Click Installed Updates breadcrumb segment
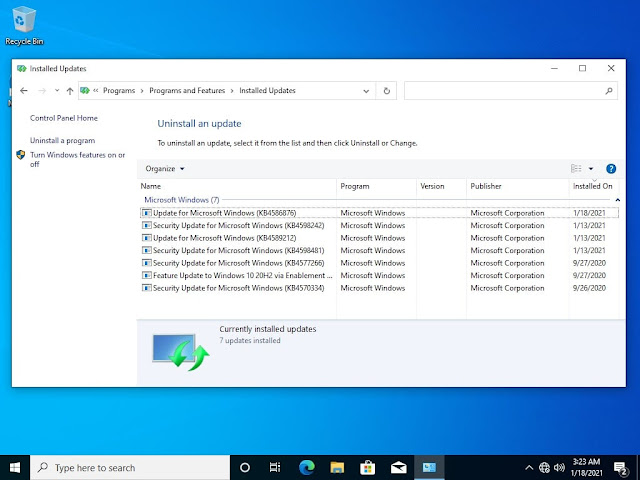 (x=267, y=91)
